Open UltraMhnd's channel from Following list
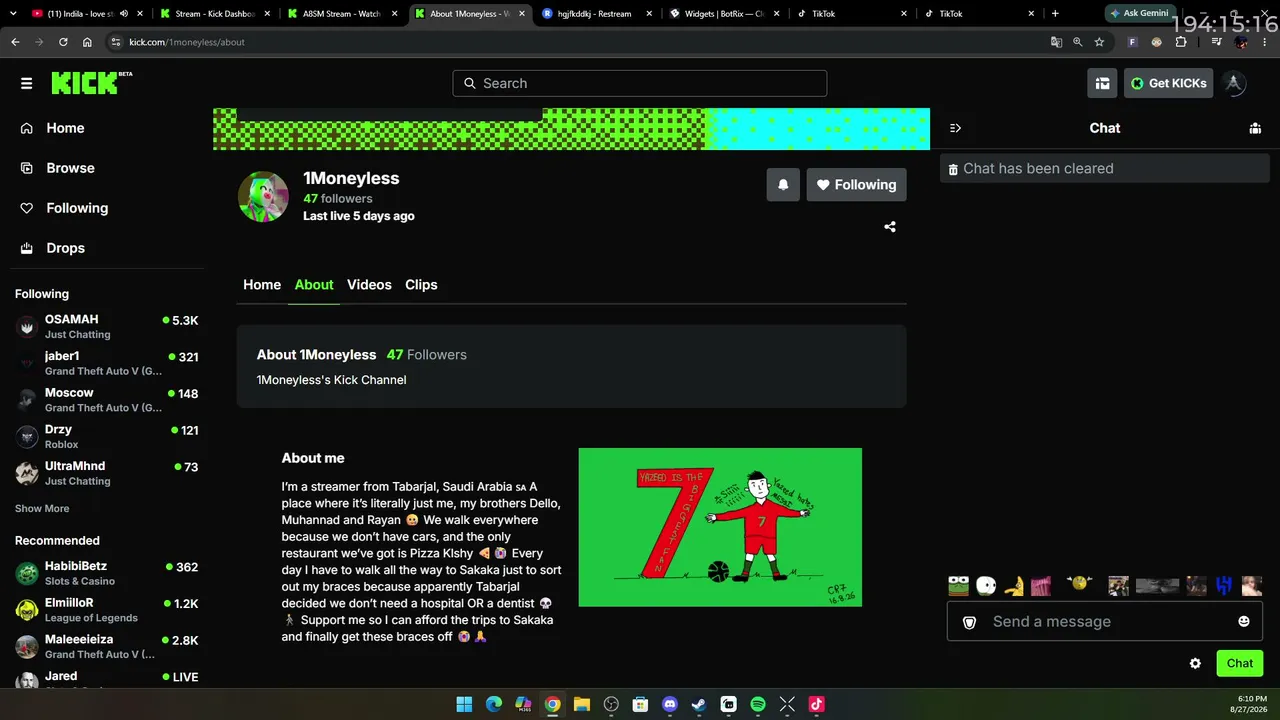Image resolution: width=1280 pixels, height=720 pixels. pos(106,473)
